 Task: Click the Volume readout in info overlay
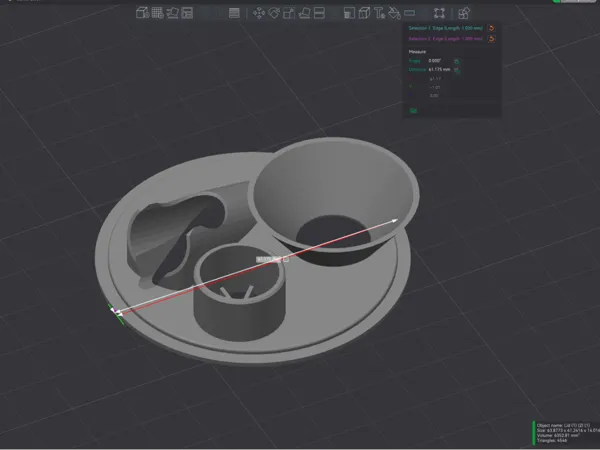[x=559, y=435]
